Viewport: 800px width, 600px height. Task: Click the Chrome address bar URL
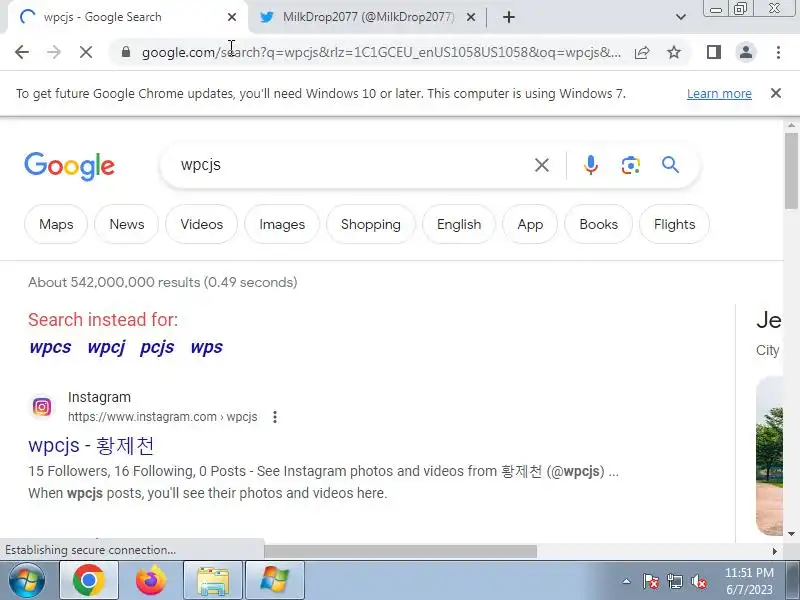pyautogui.click(x=381, y=52)
